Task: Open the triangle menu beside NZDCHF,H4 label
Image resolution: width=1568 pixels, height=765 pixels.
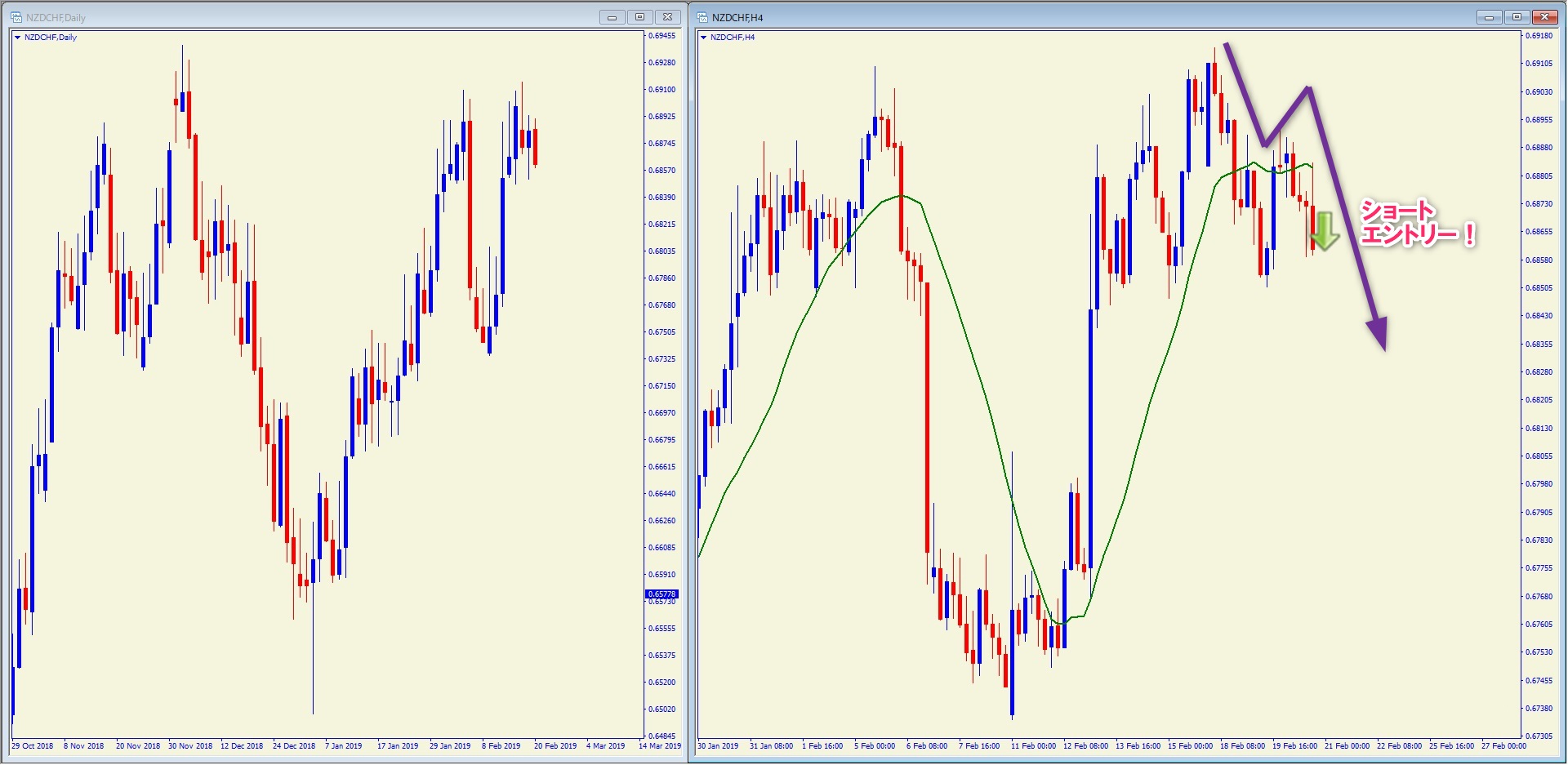Action: point(703,38)
